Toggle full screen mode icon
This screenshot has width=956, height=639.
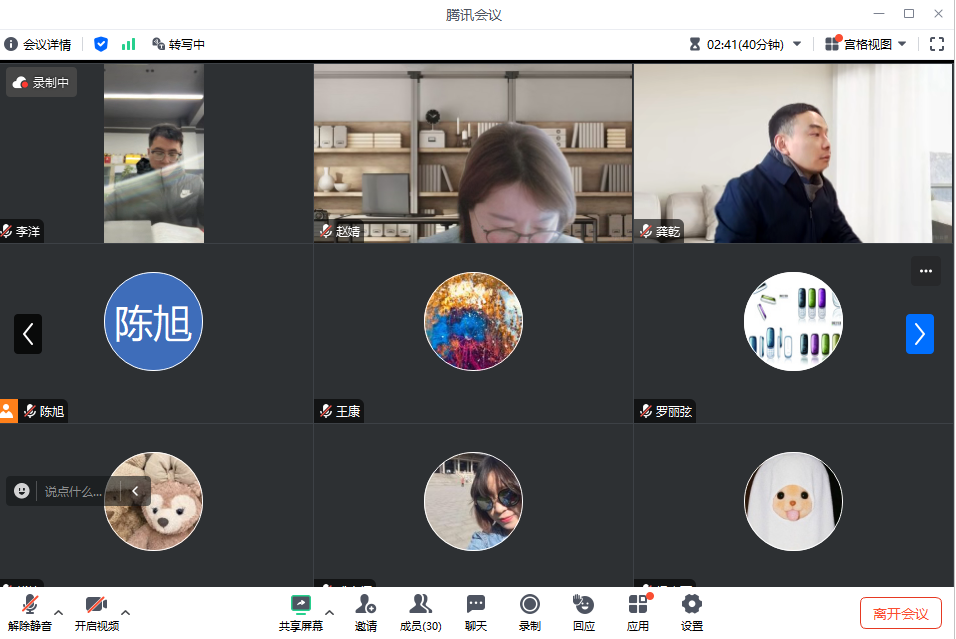(x=937, y=44)
